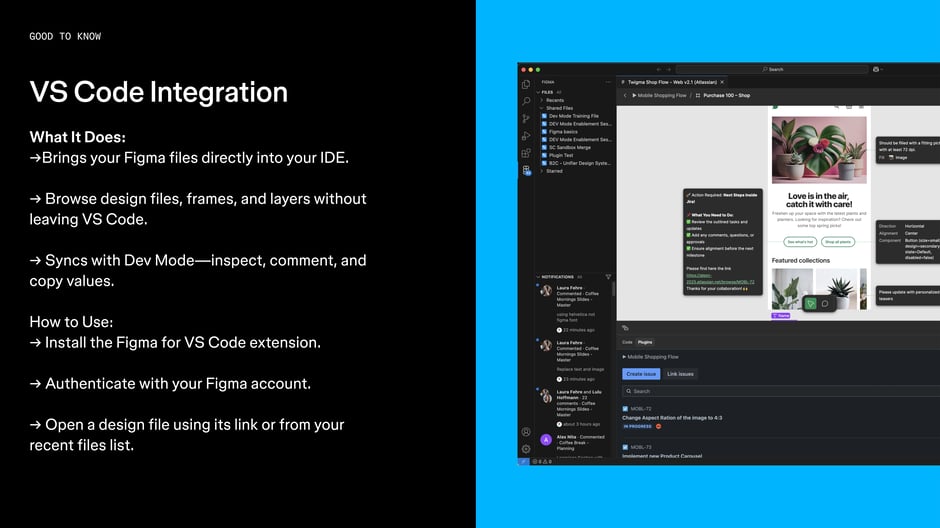This screenshot has height=528, width=940.
Task: Select the green inspect cursor tool on canvas
Action: pyautogui.click(x=811, y=304)
